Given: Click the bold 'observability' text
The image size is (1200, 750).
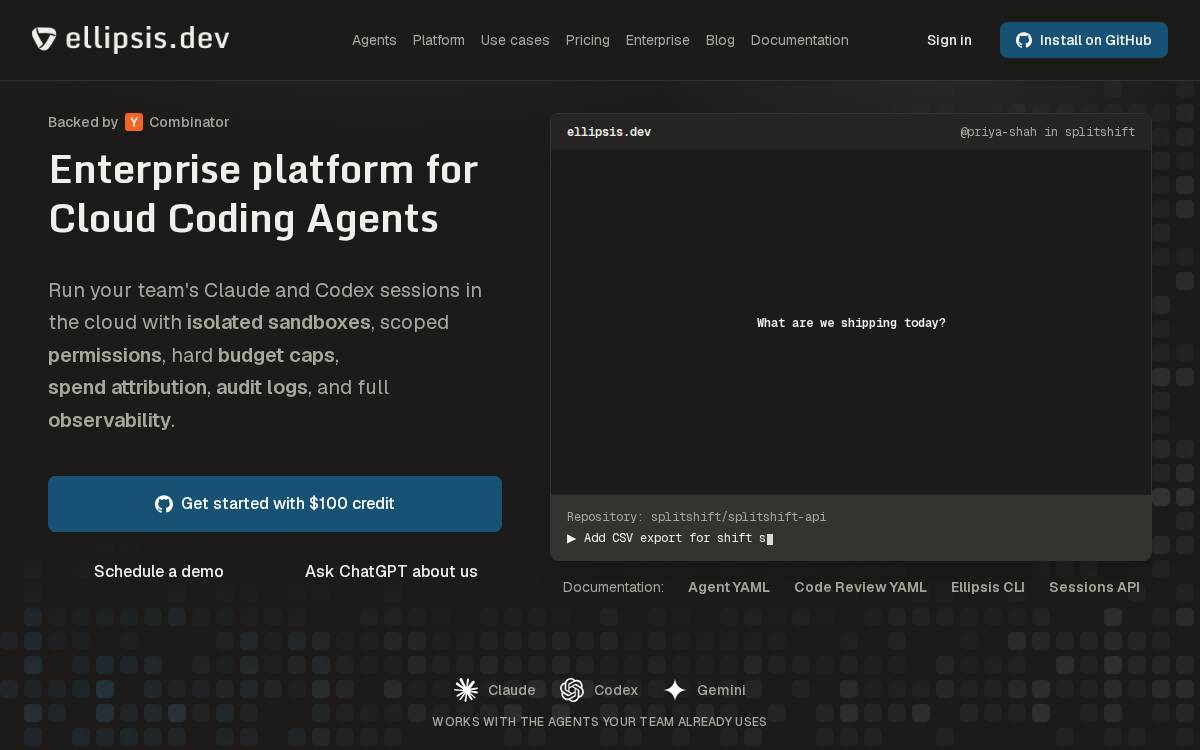Looking at the screenshot, I should click(109, 420).
